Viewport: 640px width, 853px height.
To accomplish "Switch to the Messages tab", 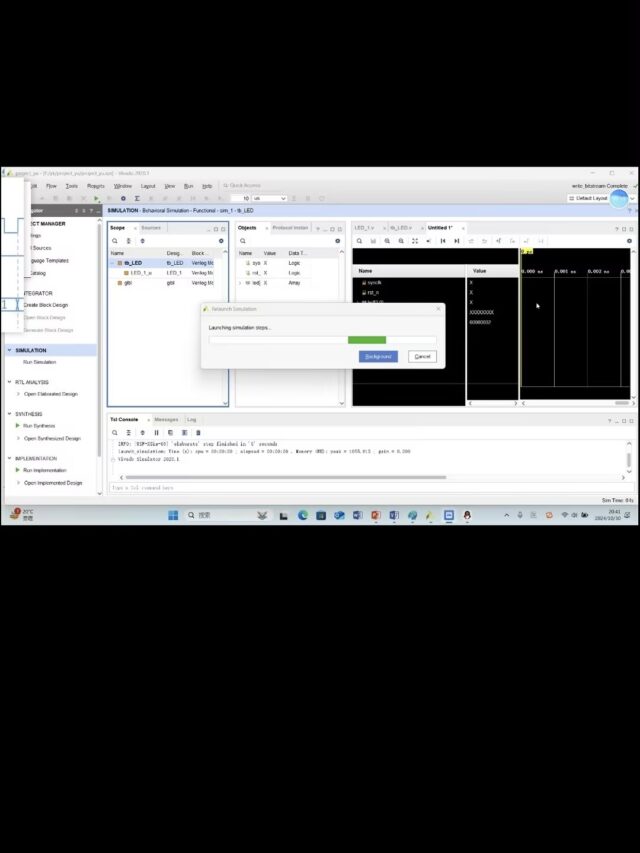I will click(x=166, y=419).
